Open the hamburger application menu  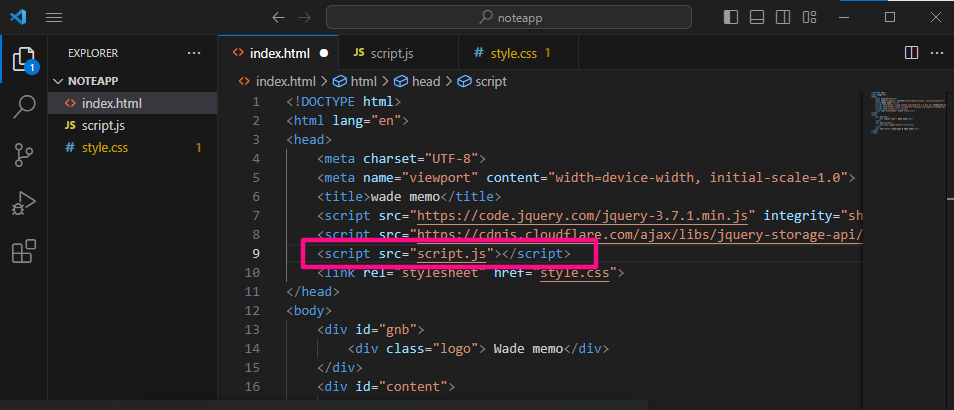point(54,18)
